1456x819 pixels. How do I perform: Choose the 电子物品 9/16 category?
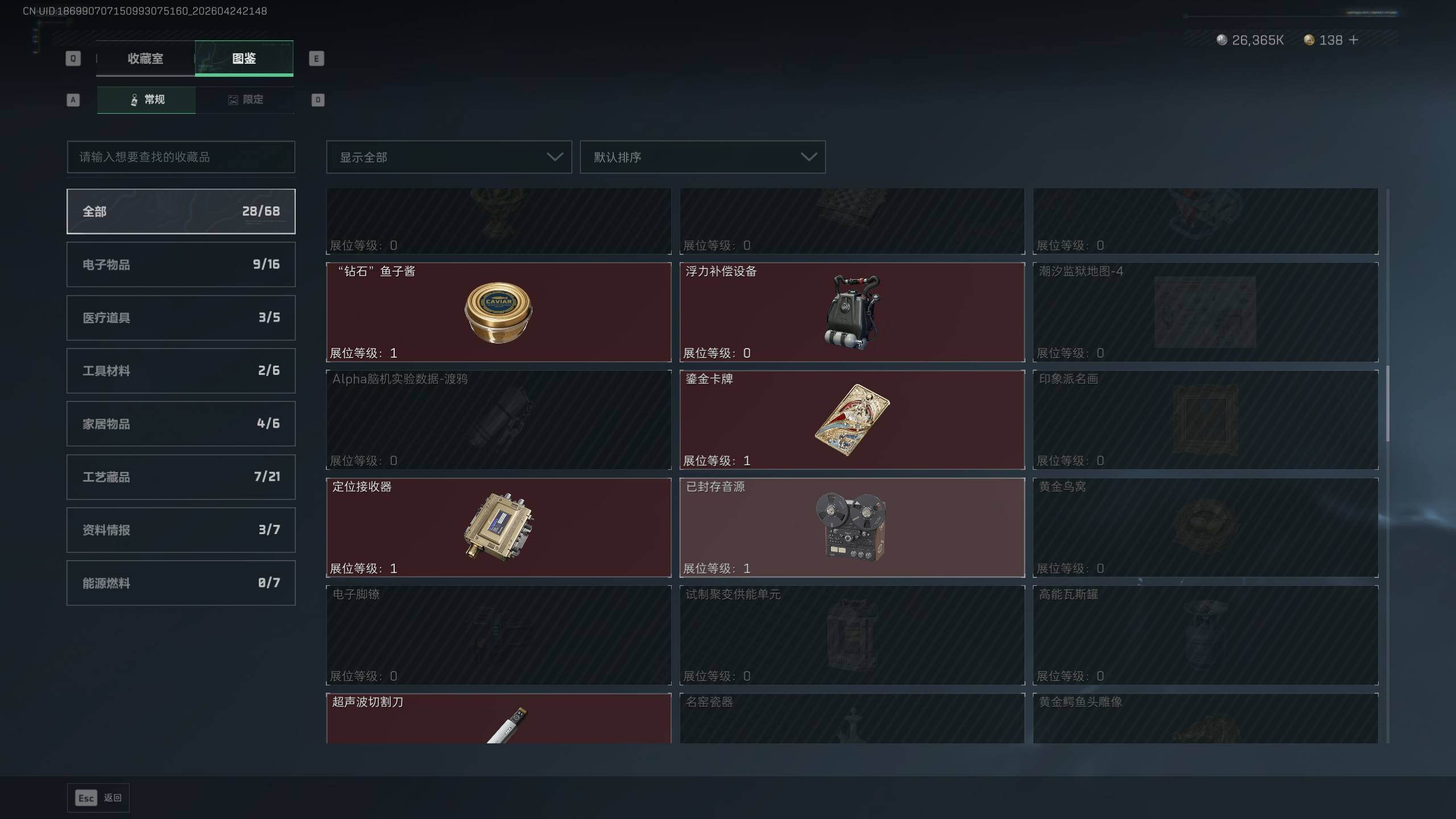pyautogui.click(x=181, y=264)
